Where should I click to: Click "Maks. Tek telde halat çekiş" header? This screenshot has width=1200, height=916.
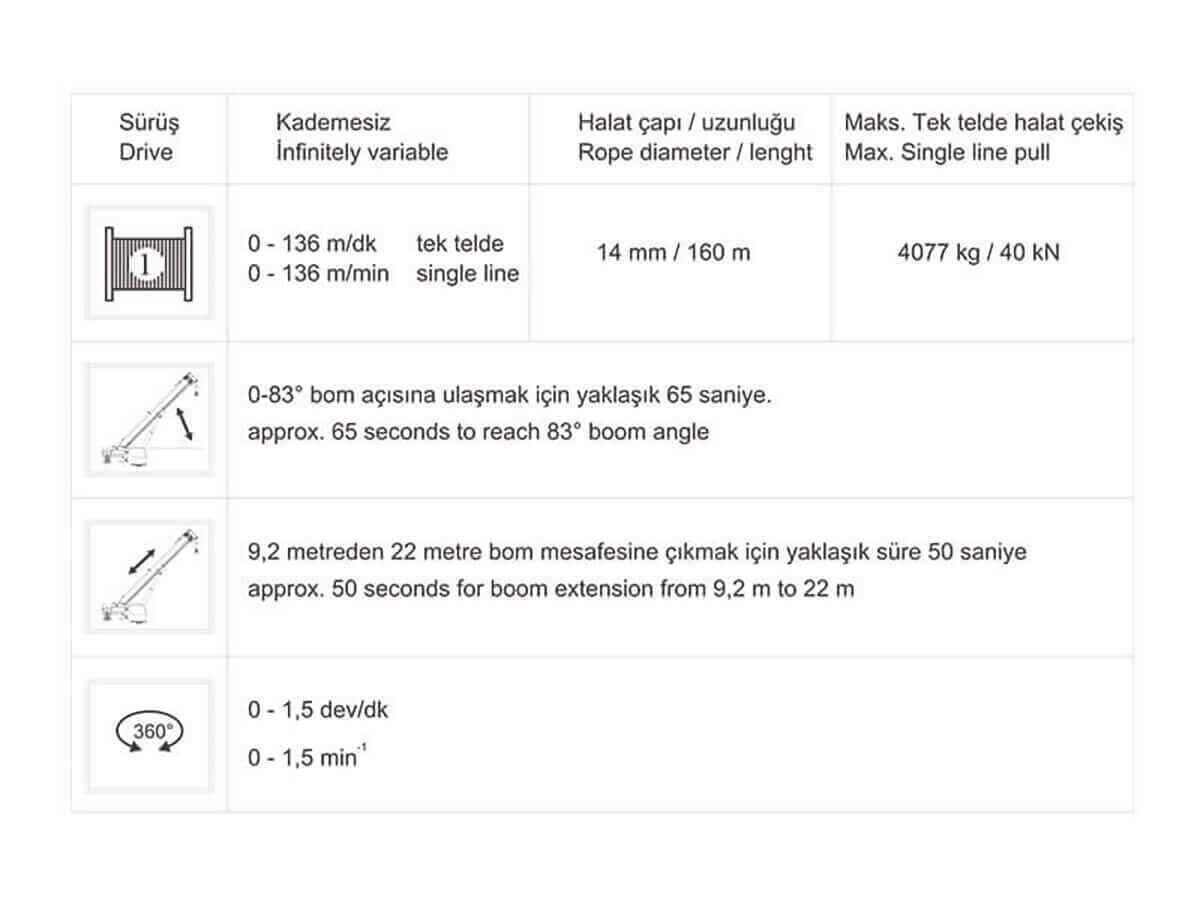pos(983,123)
